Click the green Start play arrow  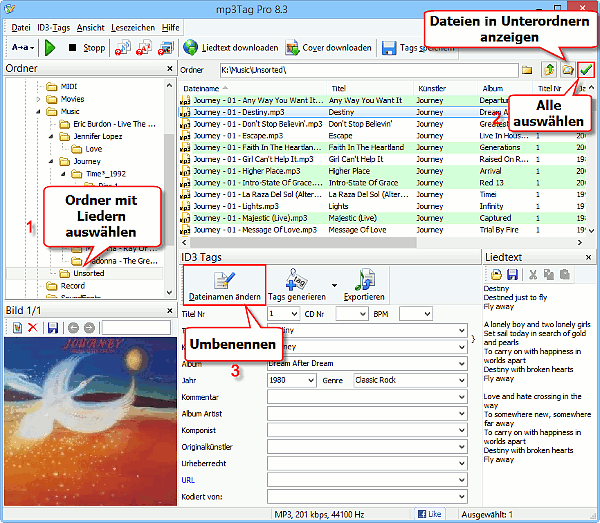(x=50, y=48)
